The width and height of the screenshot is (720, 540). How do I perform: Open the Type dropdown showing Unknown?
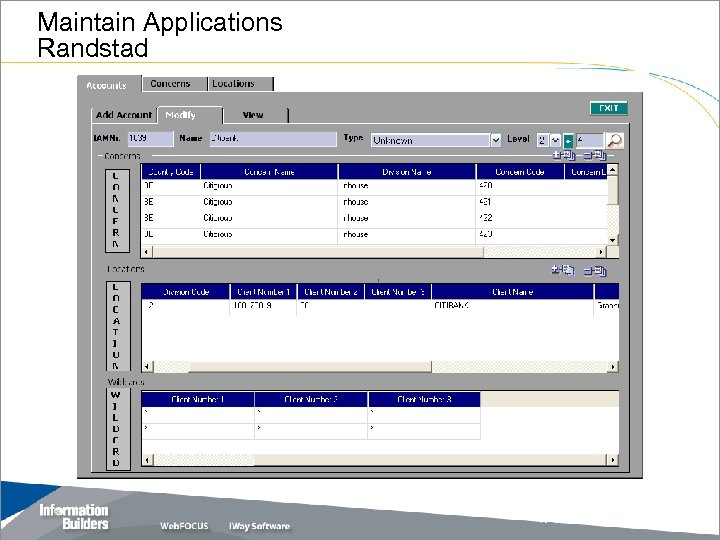(x=496, y=141)
